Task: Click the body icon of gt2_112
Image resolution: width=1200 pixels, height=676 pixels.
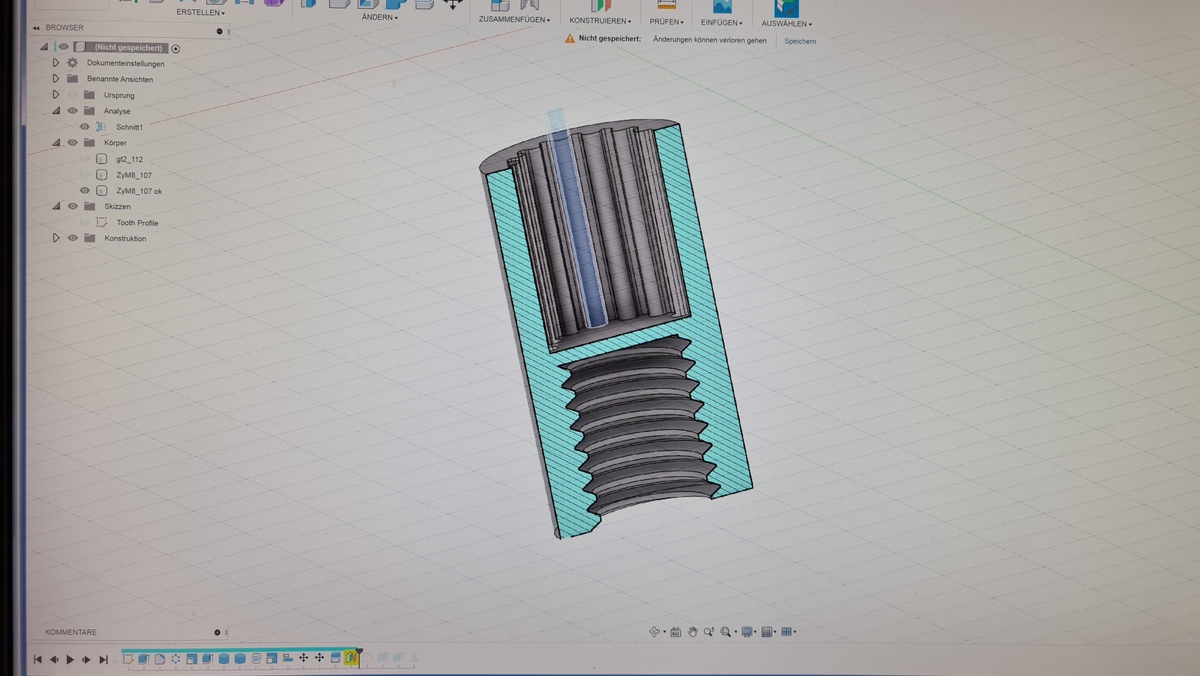Action: [101, 159]
